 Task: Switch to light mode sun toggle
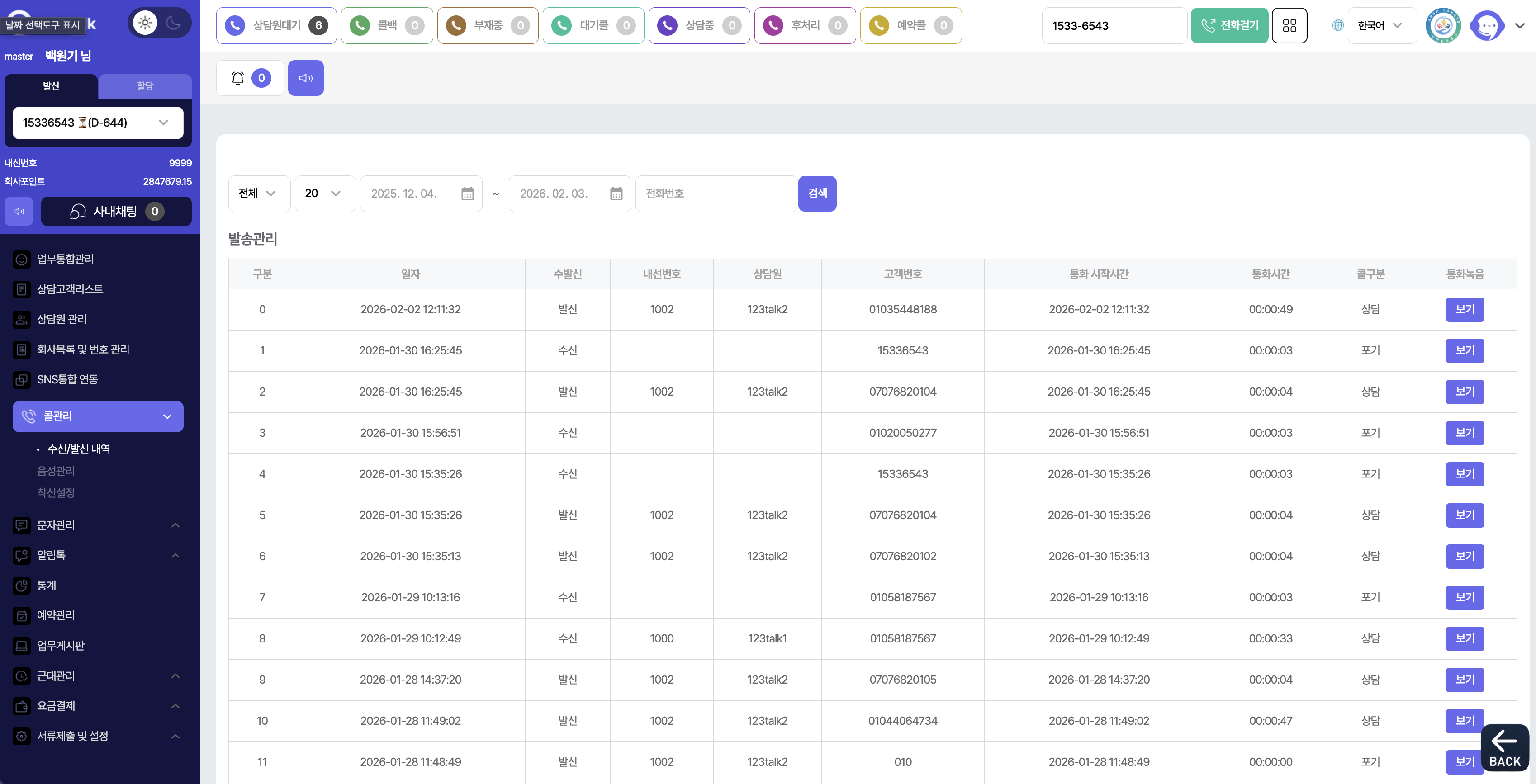(145, 23)
